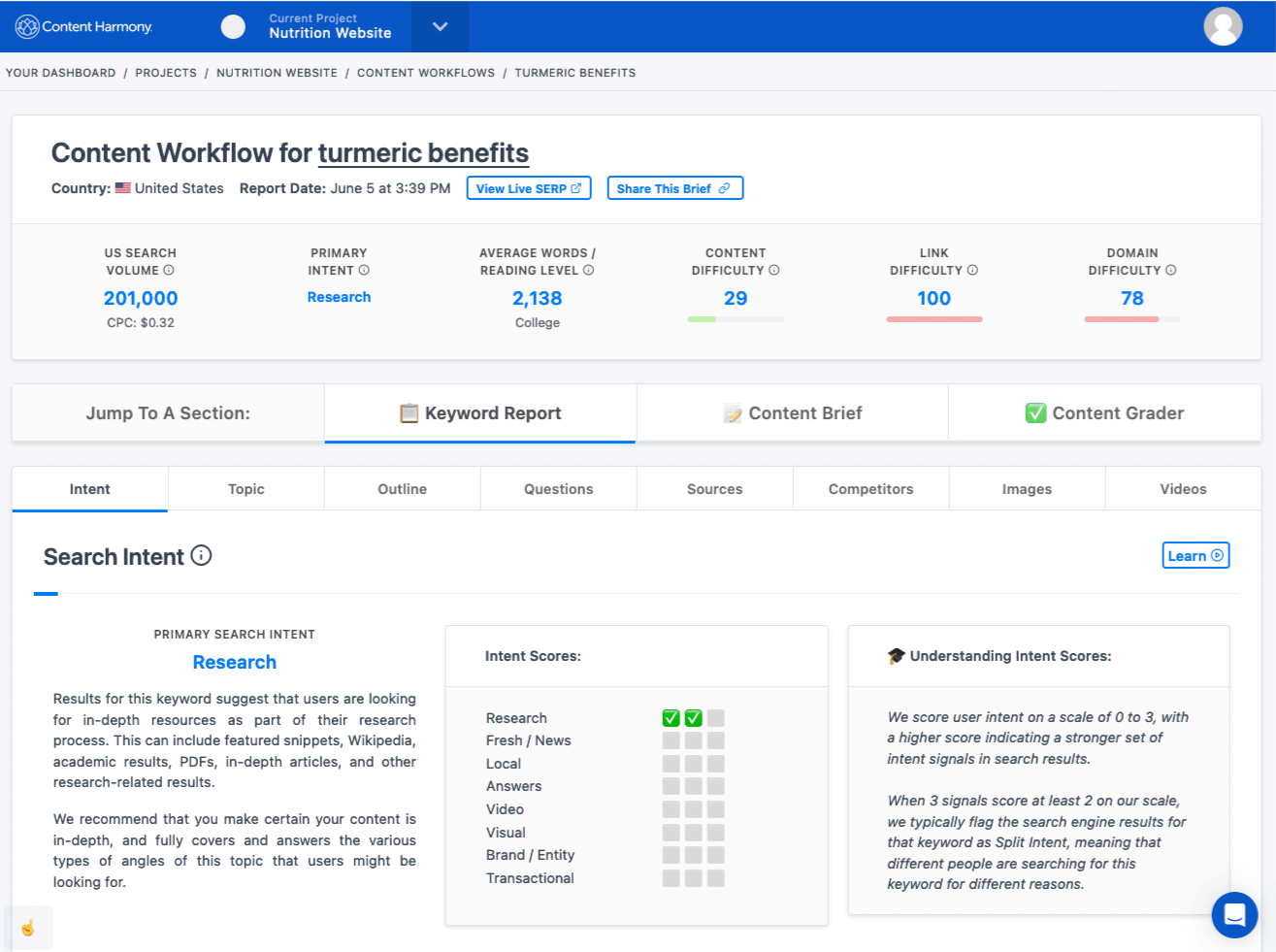Switch to the Questions tab
The image size is (1276, 952).
tap(558, 488)
